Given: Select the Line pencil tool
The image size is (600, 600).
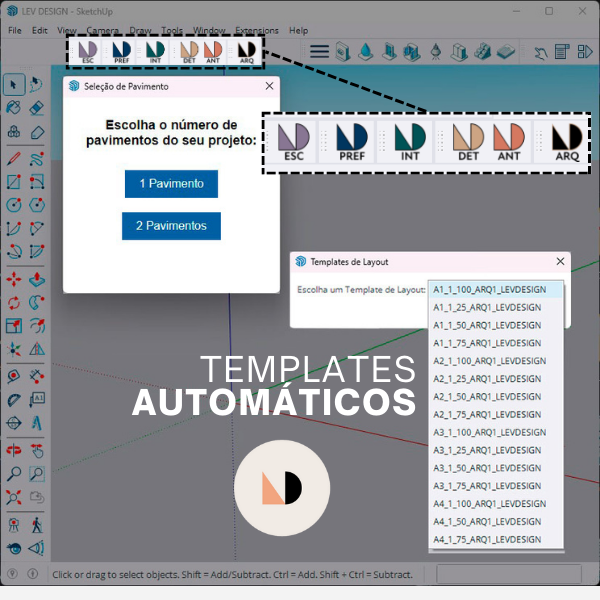Looking at the screenshot, I should (14, 158).
